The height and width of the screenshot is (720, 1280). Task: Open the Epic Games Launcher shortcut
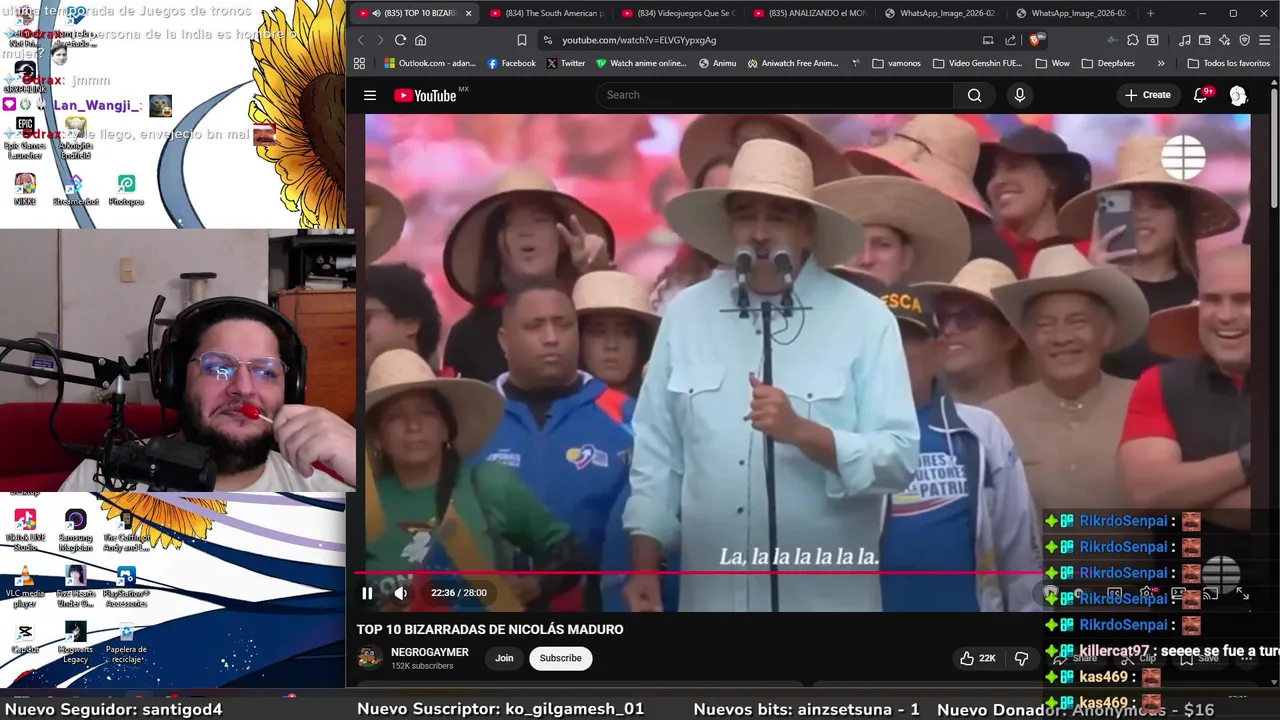pos(25,138)
